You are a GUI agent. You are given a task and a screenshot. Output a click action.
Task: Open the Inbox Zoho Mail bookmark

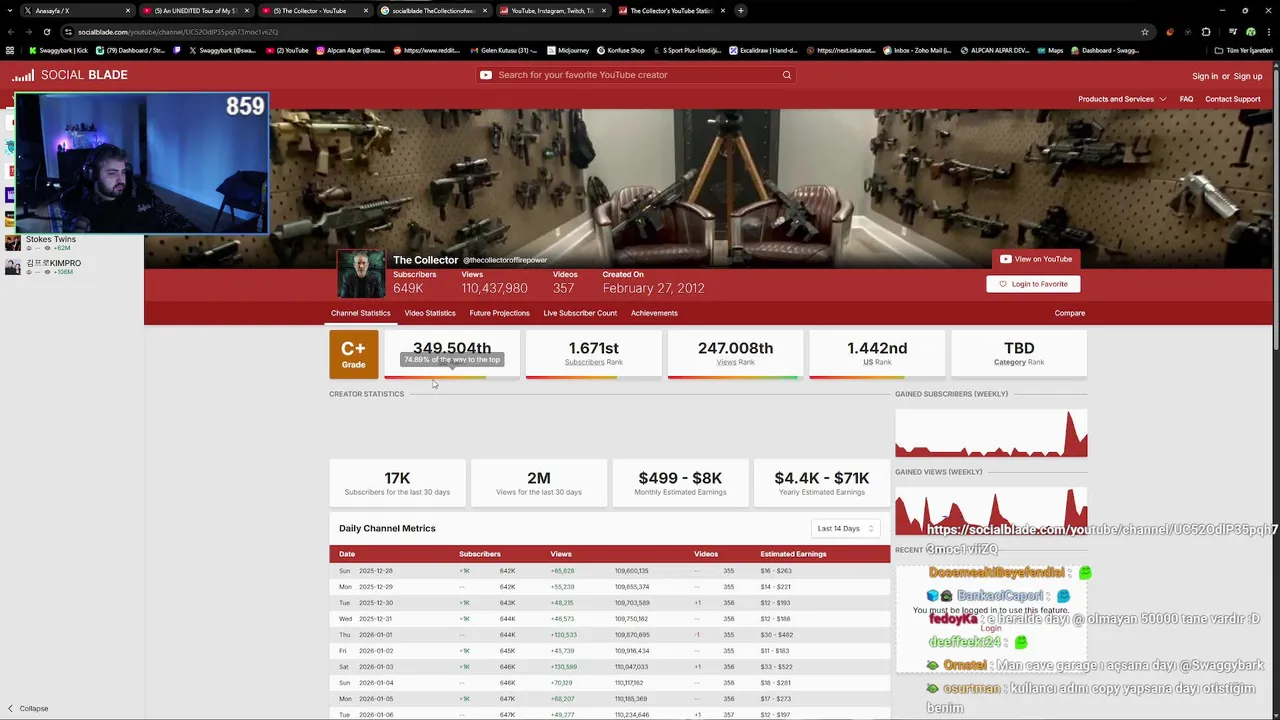[917, 50]
